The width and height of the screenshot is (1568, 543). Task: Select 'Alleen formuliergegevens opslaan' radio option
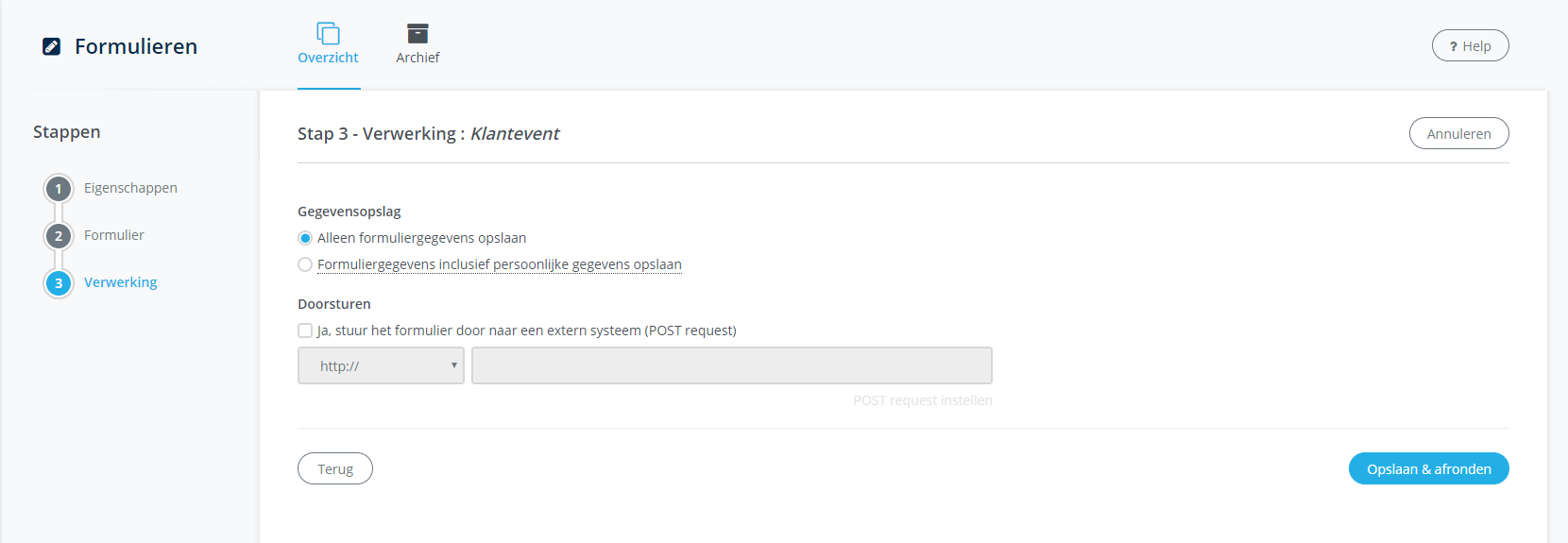(305, 238)
